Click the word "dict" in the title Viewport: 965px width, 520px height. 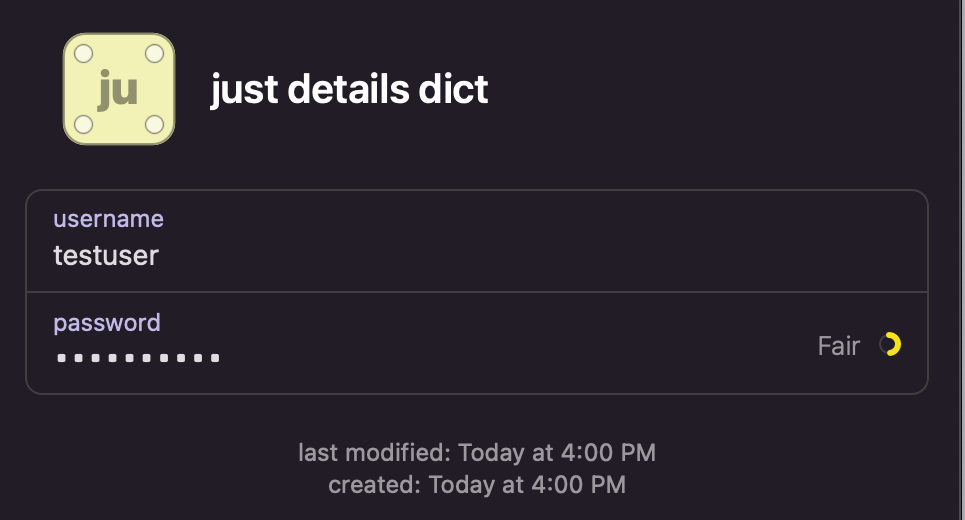[452, 90]
